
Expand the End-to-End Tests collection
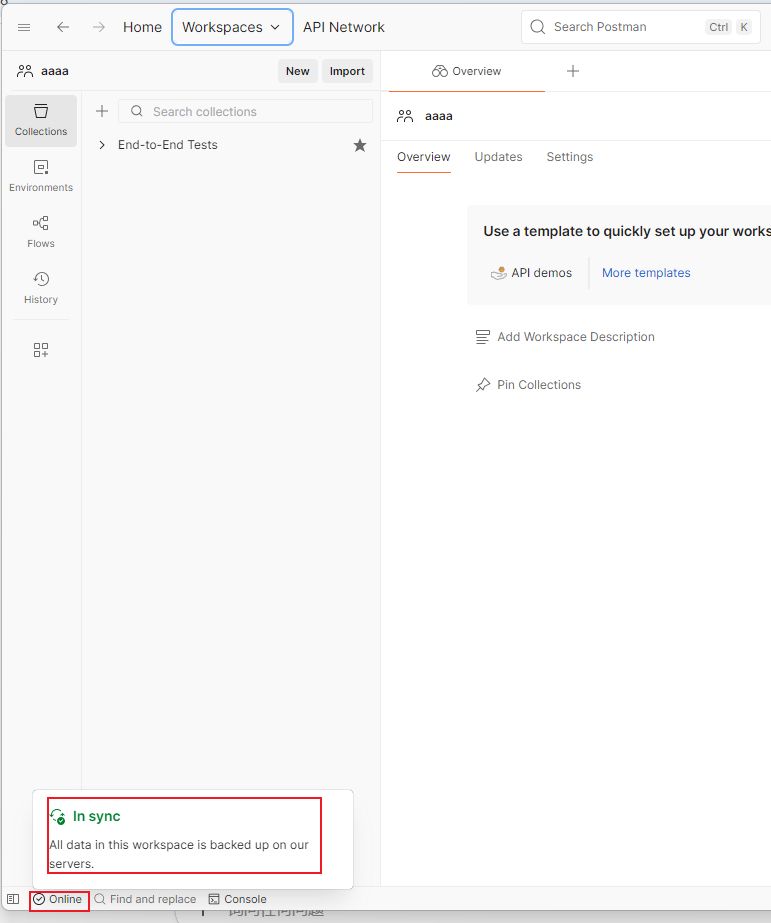tap(102, 145)
